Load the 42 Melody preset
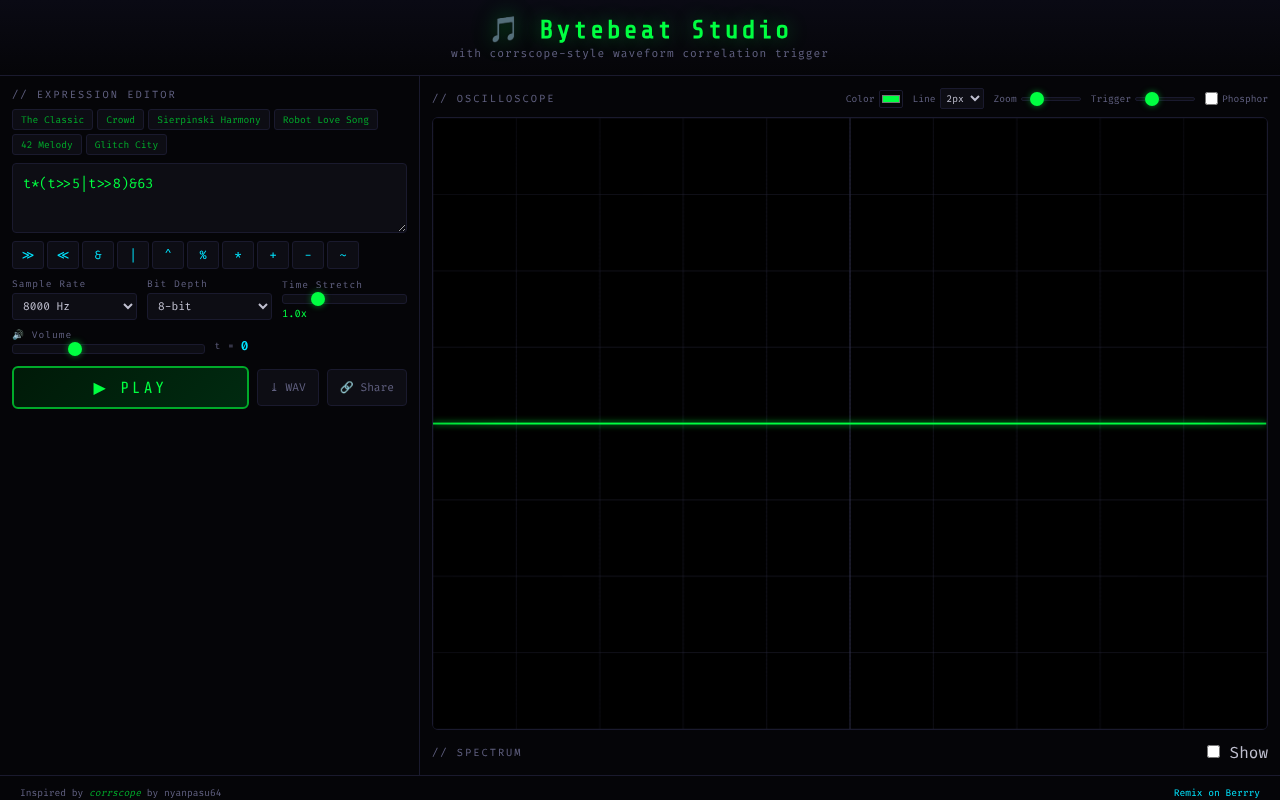Screen dimensions: 1280x800 tap(47, 145)
